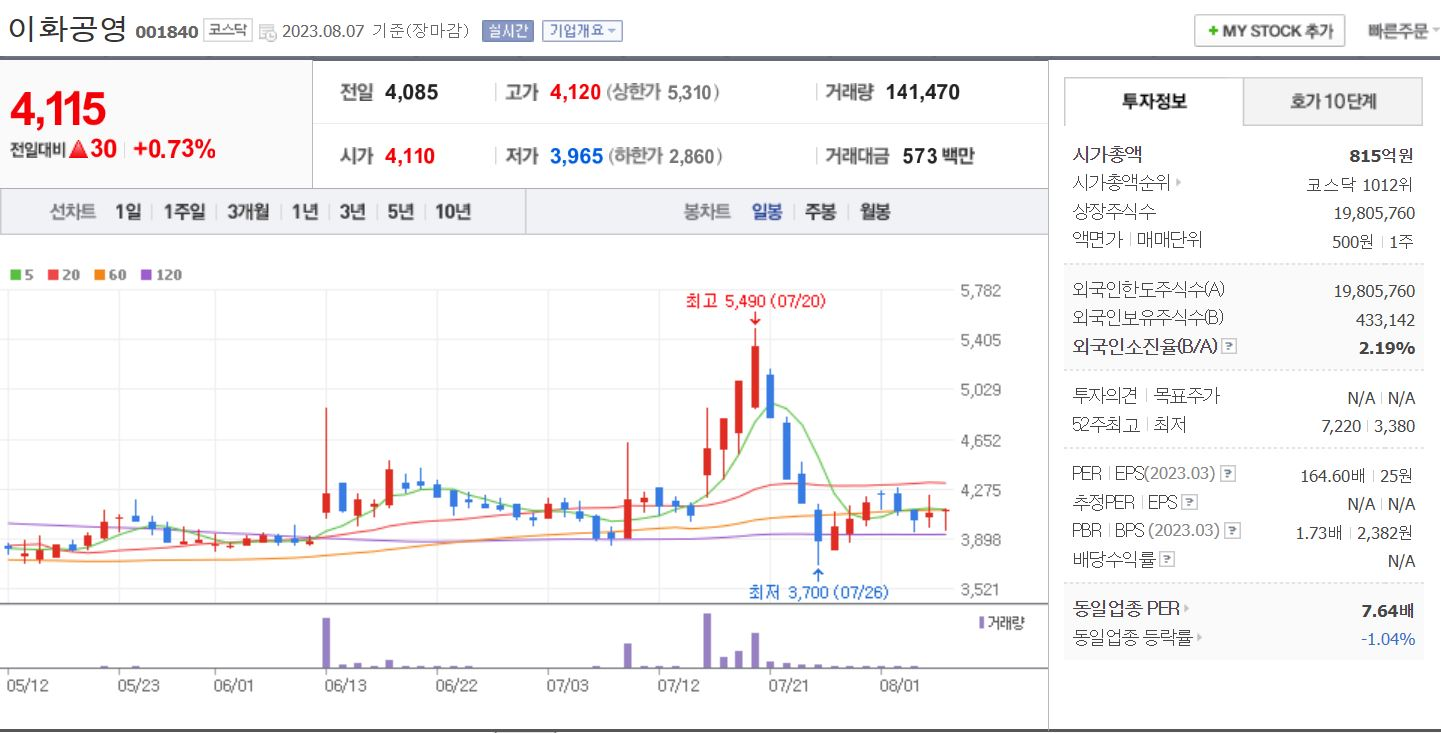This screenshot has width=1441, height=733.
Task: Switch to the 호가 10단계 tab
Action: pyautogui.click(x=1332, y=101)
